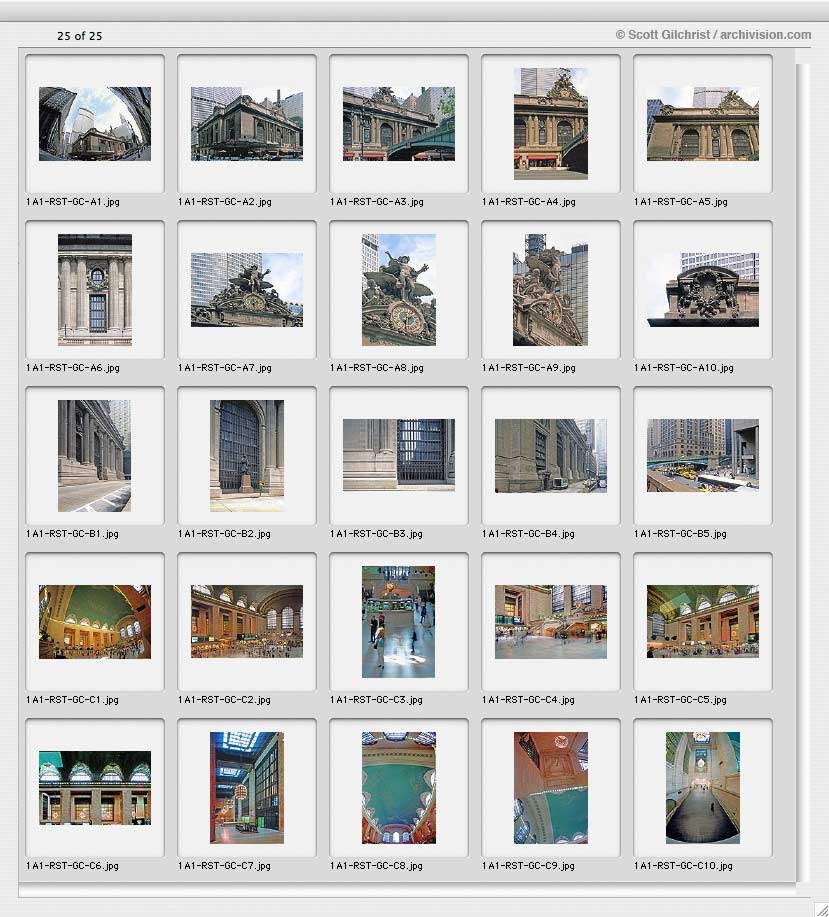829x917 pixels.
Task: Select street view thumbnail 1A1-RST-GC-B5.jpg
Action: (x=703, y=456)
